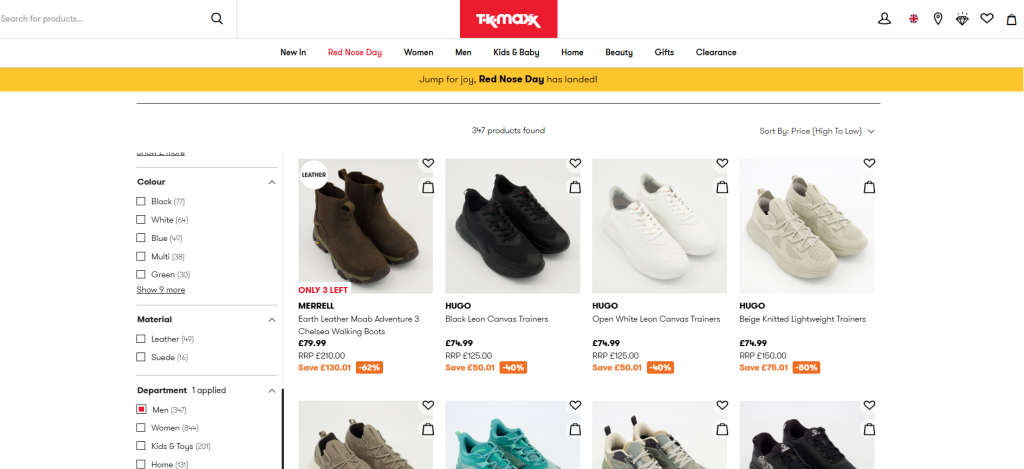The width and height of the screenshot is (1024, 469).
Task: Go to the Clearance menu item
Action: pyautogui.click(x=716, y=52)
